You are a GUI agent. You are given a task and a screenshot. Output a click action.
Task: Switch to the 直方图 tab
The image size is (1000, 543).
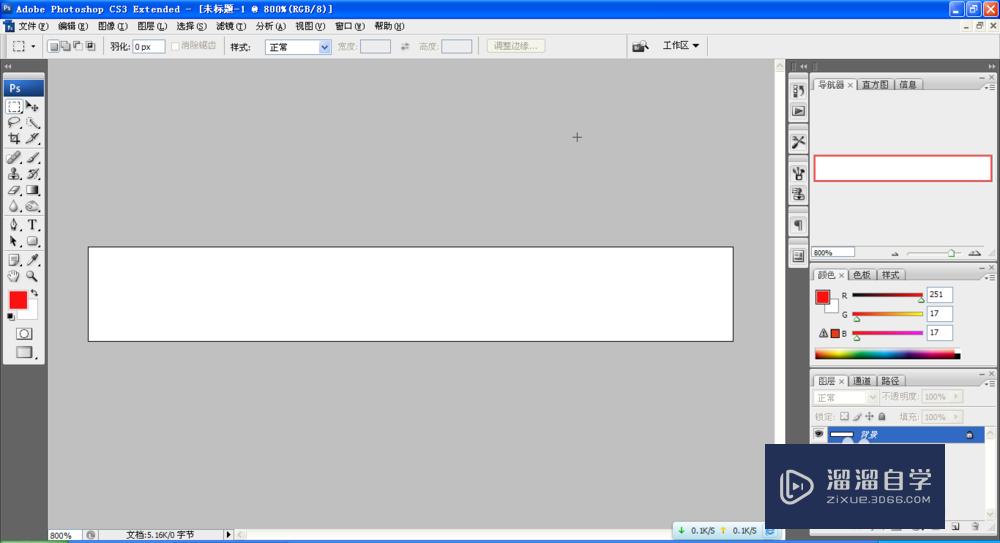pos(875,84)
